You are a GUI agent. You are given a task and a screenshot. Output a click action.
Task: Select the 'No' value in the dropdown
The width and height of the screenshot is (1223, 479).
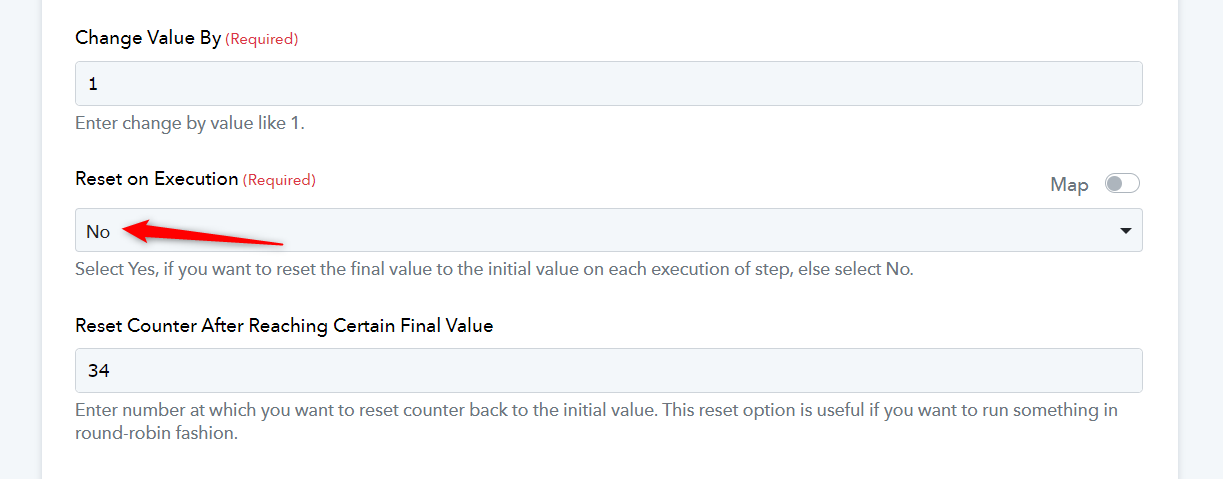pos(98,231)
